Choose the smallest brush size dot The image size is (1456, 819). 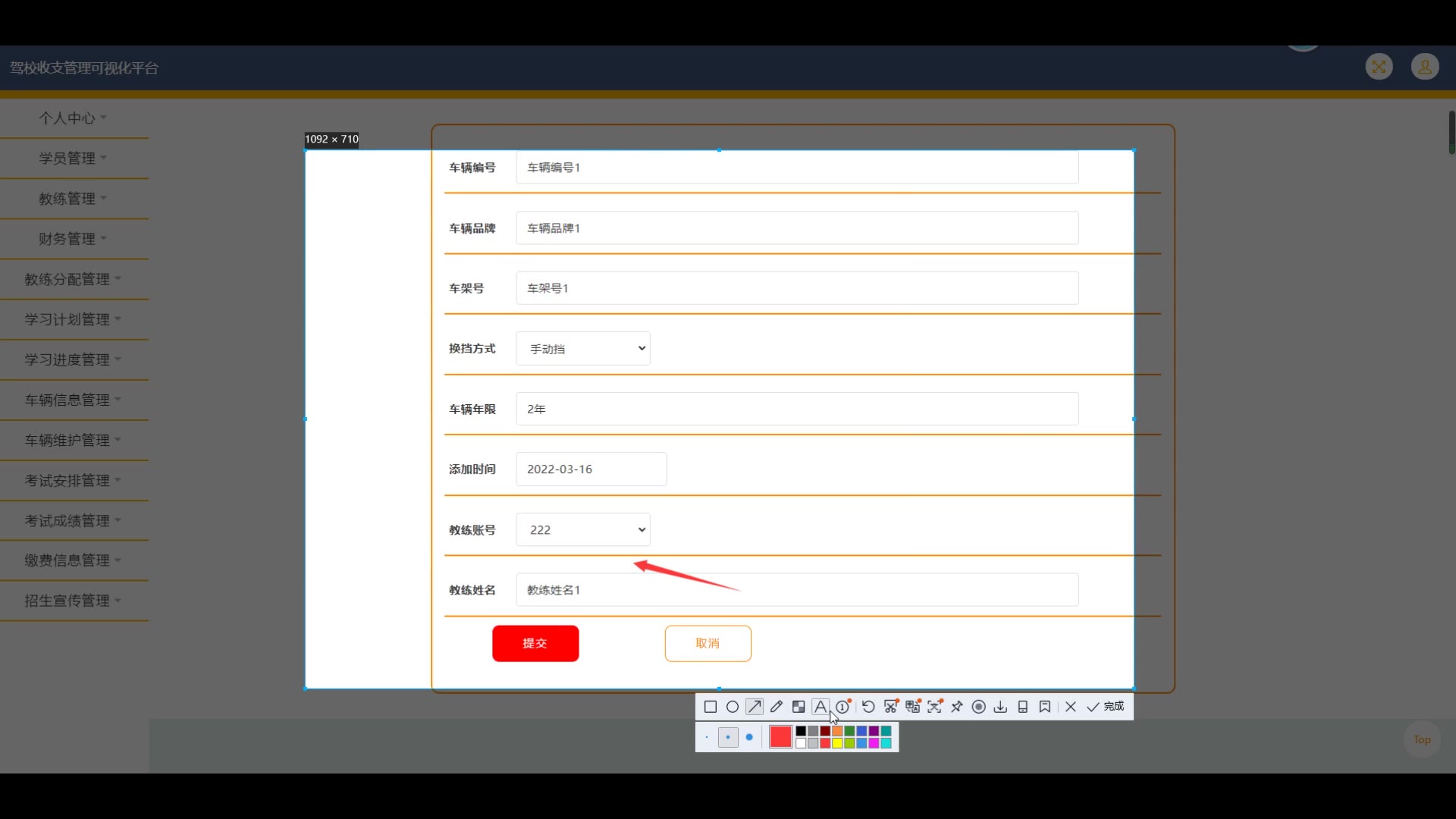pyautogui.click(x=707, y=737)
